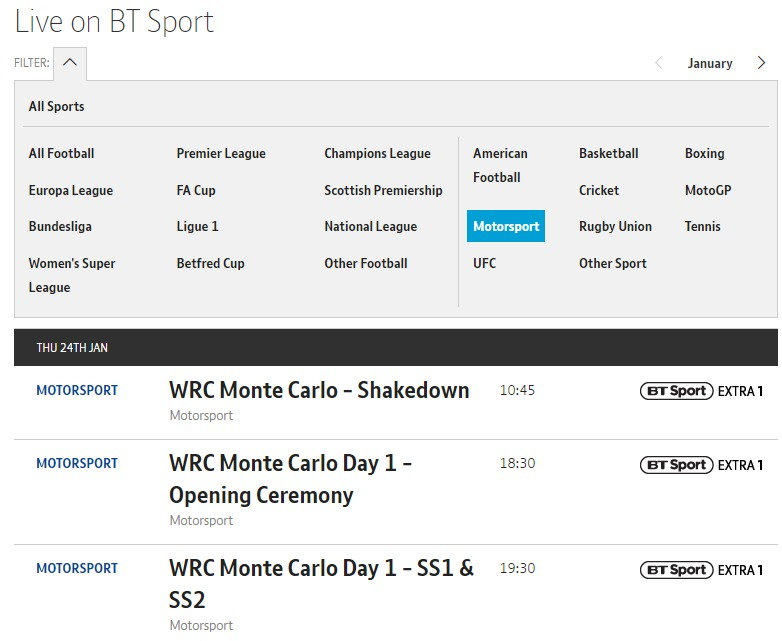Filter by UFC events
782x641 pixels.
484,264
